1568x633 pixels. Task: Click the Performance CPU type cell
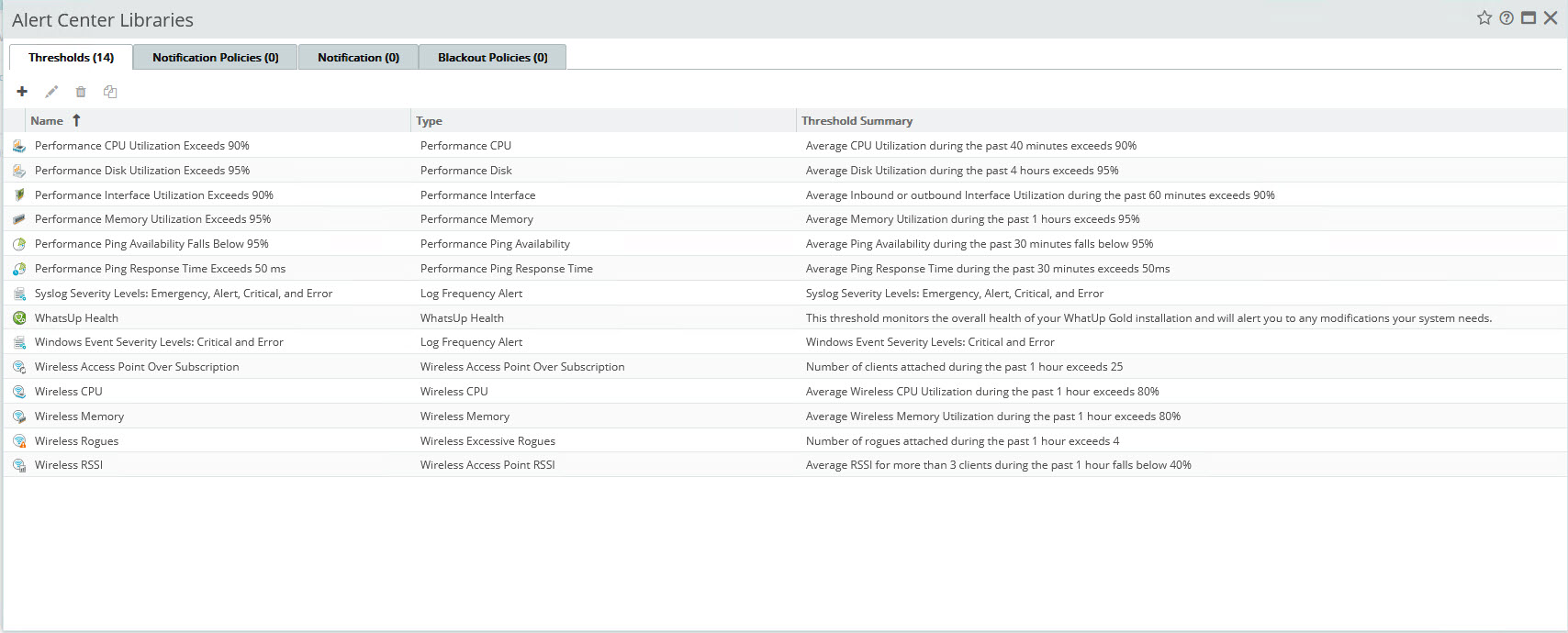tap(465, 146)
